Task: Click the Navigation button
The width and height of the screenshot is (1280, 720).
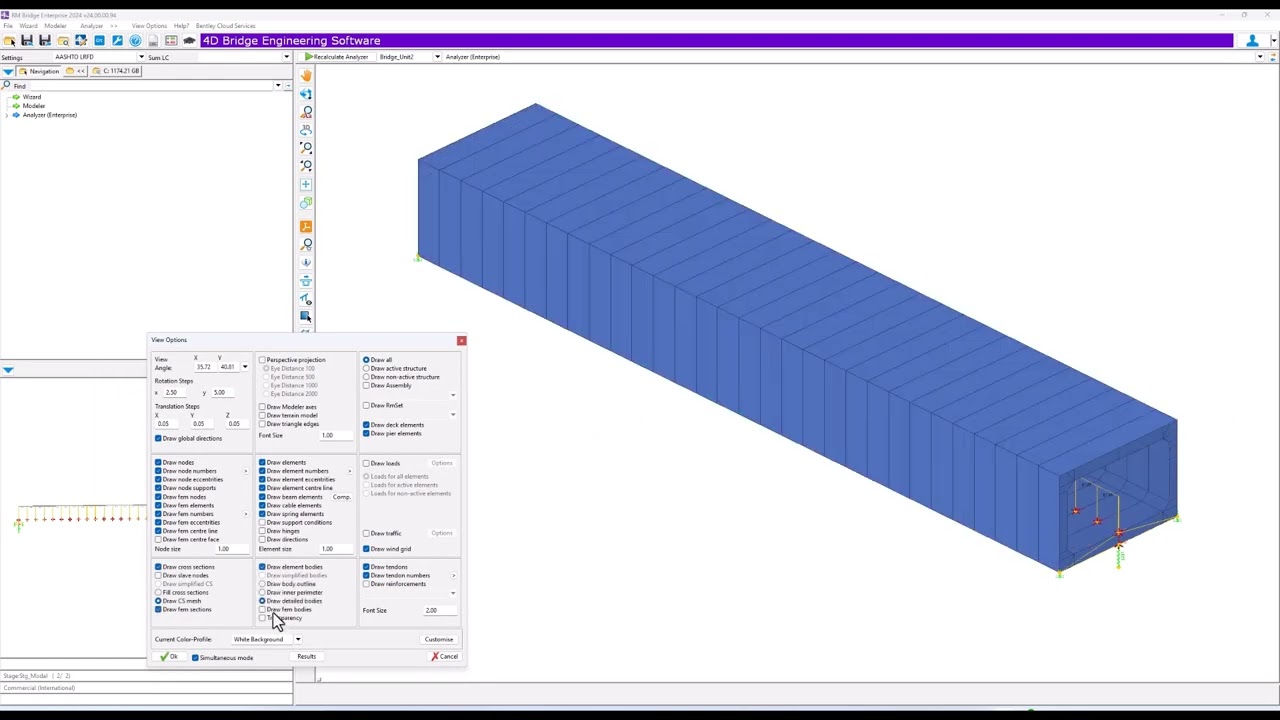Action: pyautogui.click(x=40, y=71)
